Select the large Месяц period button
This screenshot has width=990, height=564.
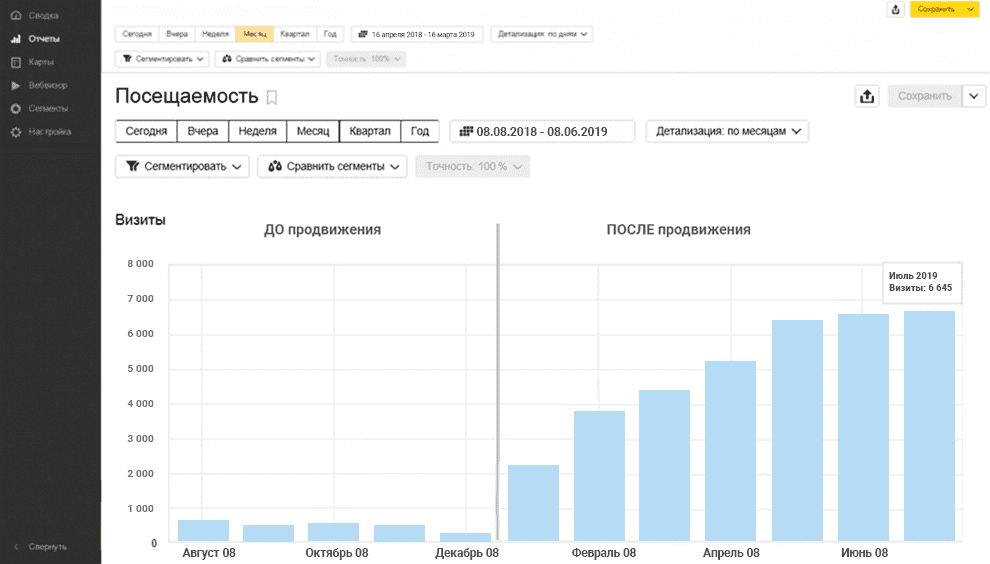click(313, 131)
